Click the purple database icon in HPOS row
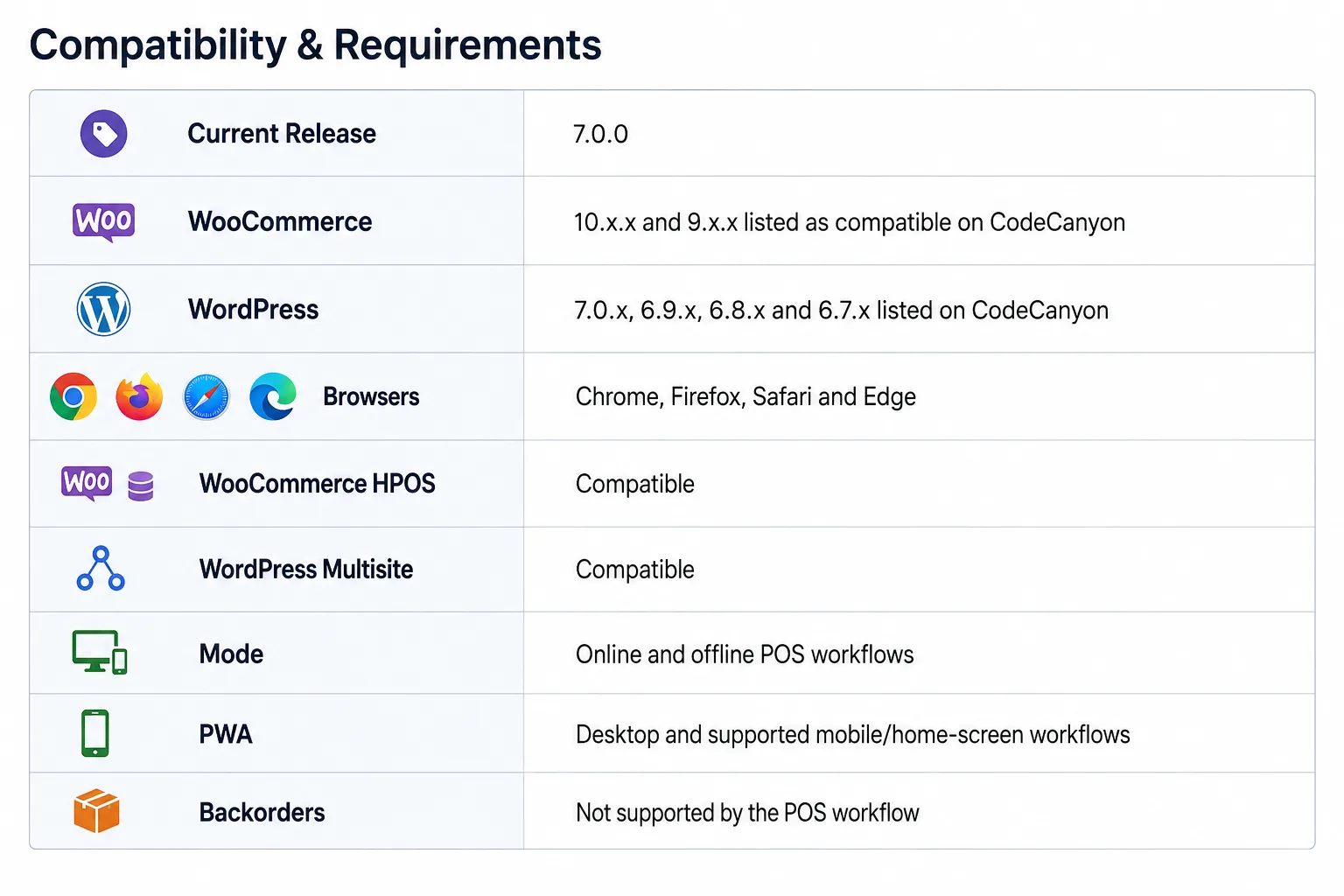The height and width of the screenshot is (896, 1344). click(x=141, y=486)
